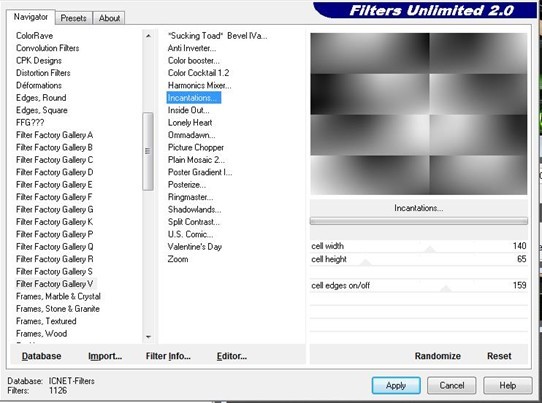Apply the Incantations filter
The image size is (542, 403).
coord(396,385)
